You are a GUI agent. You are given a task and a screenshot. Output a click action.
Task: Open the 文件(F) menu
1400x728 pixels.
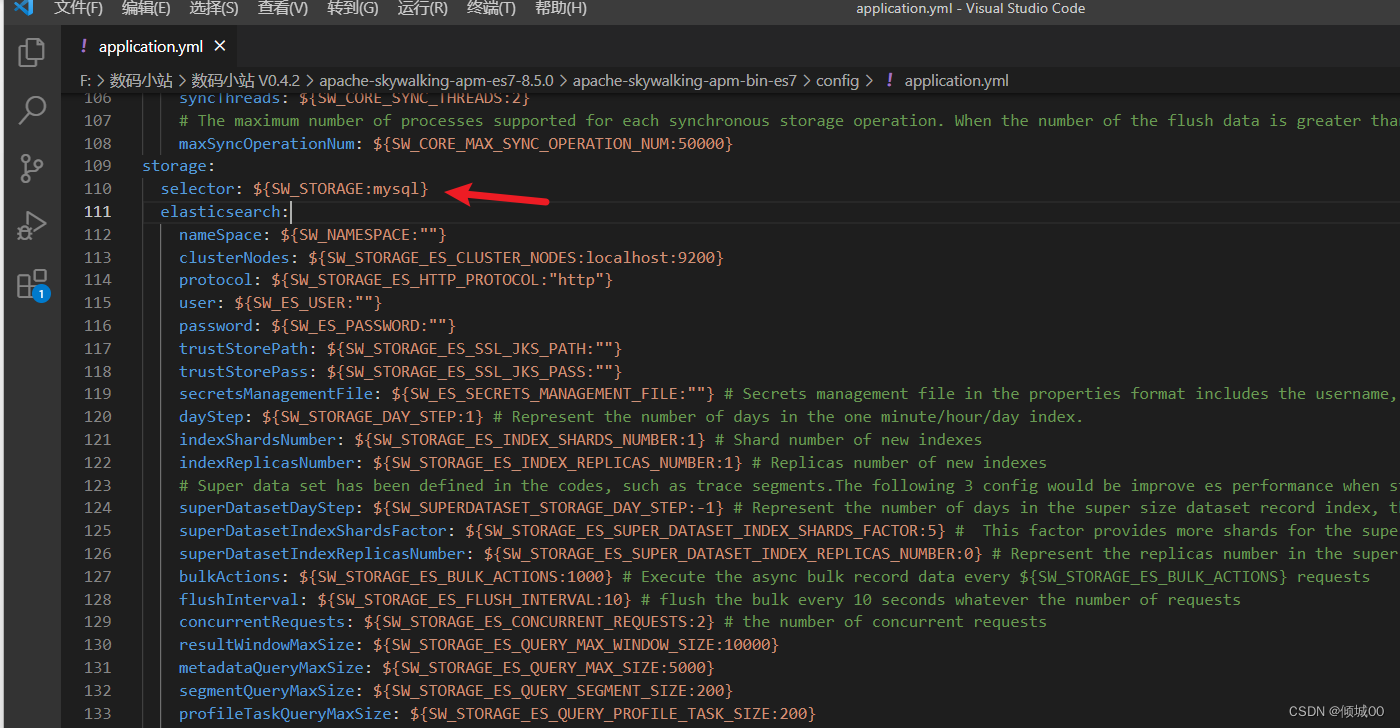coord(78,8)
